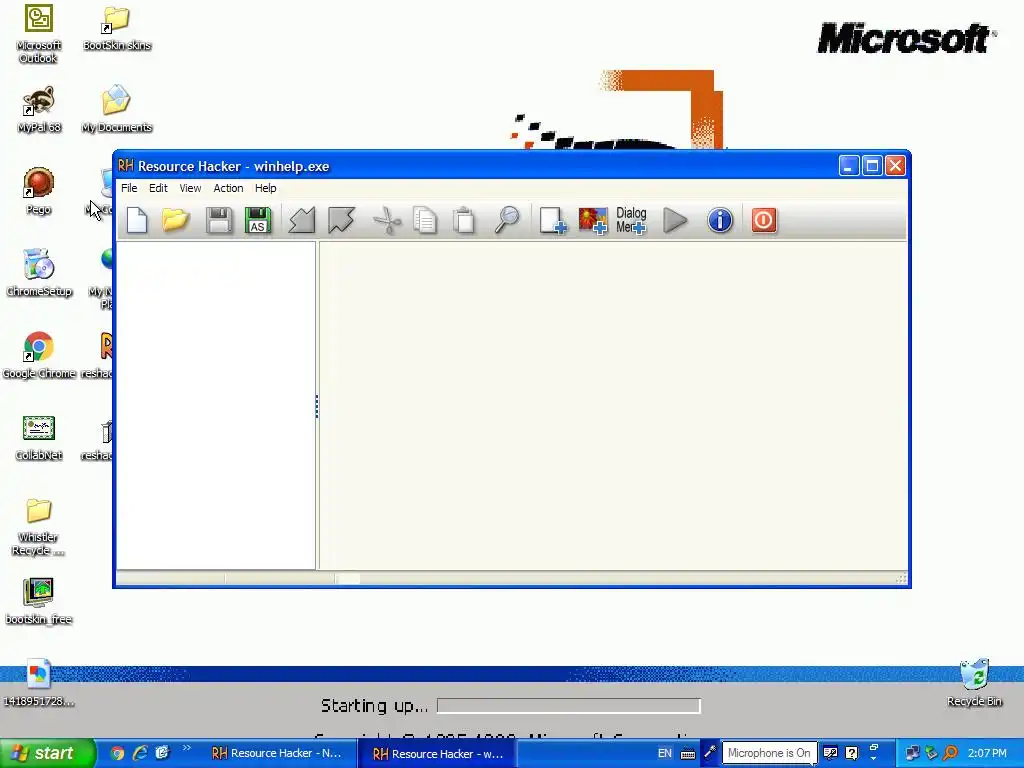Click the grey Play compile icon
Image resolution: width=1024 pixels, height=768 pixels.
point(675,220)
